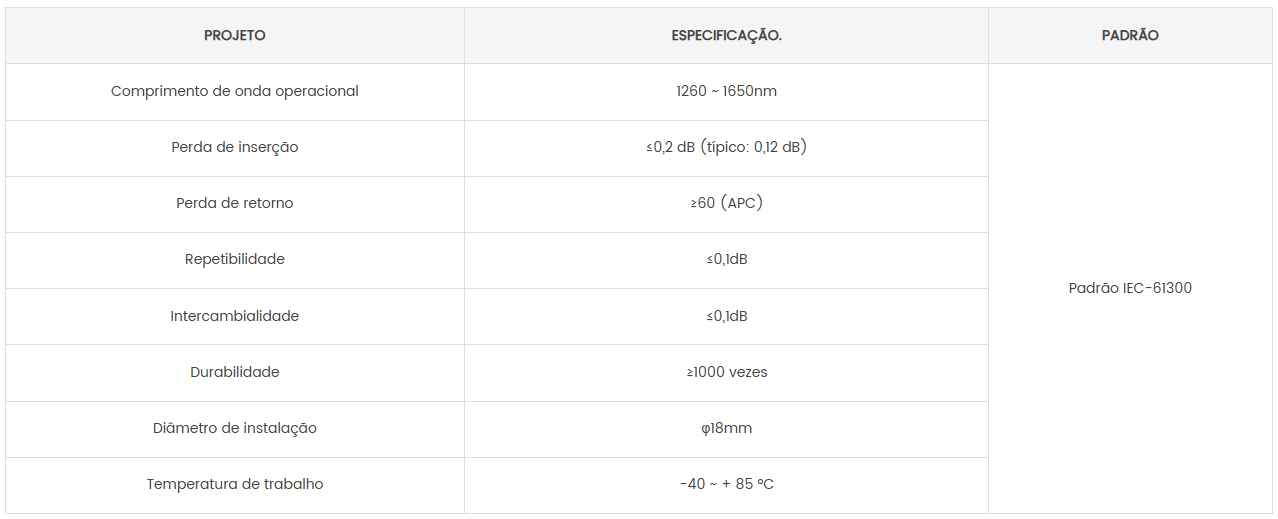
Task: Click the ≥1000 vezes value
Action: 726,372
